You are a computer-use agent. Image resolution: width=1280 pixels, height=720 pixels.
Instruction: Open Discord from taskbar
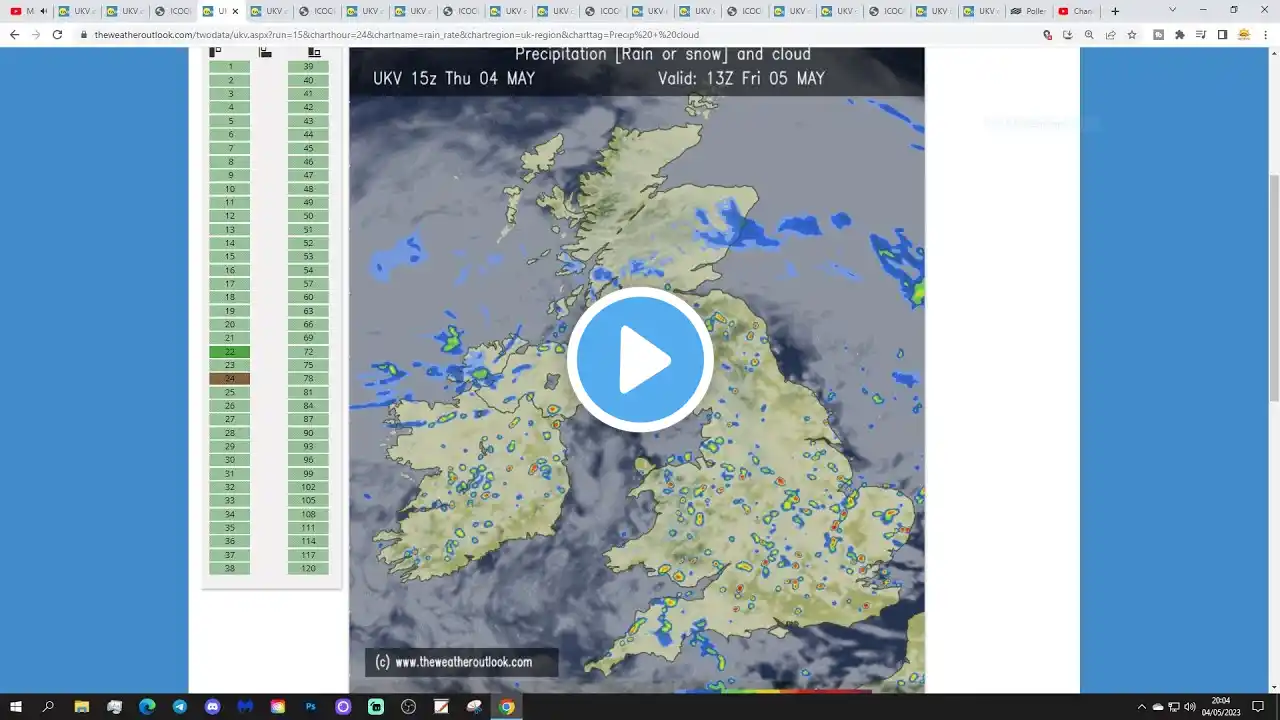click(x=212, y=706)
